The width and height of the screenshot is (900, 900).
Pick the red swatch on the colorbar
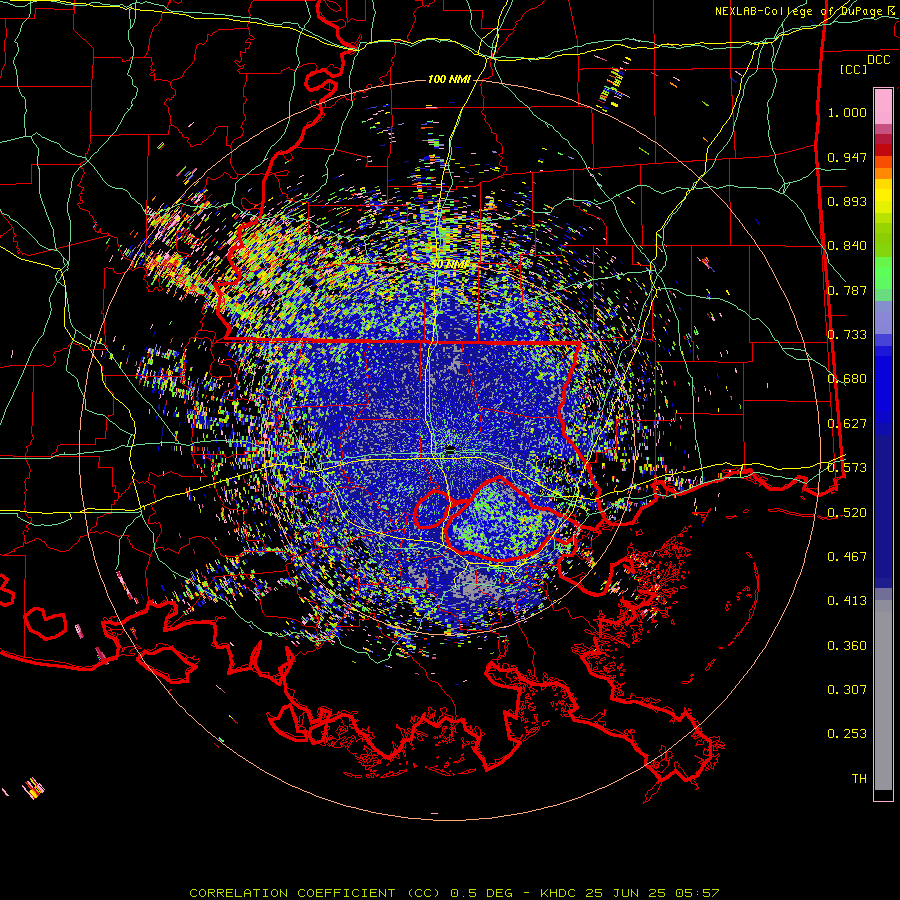pyautogui.click(x=883, y=150)
